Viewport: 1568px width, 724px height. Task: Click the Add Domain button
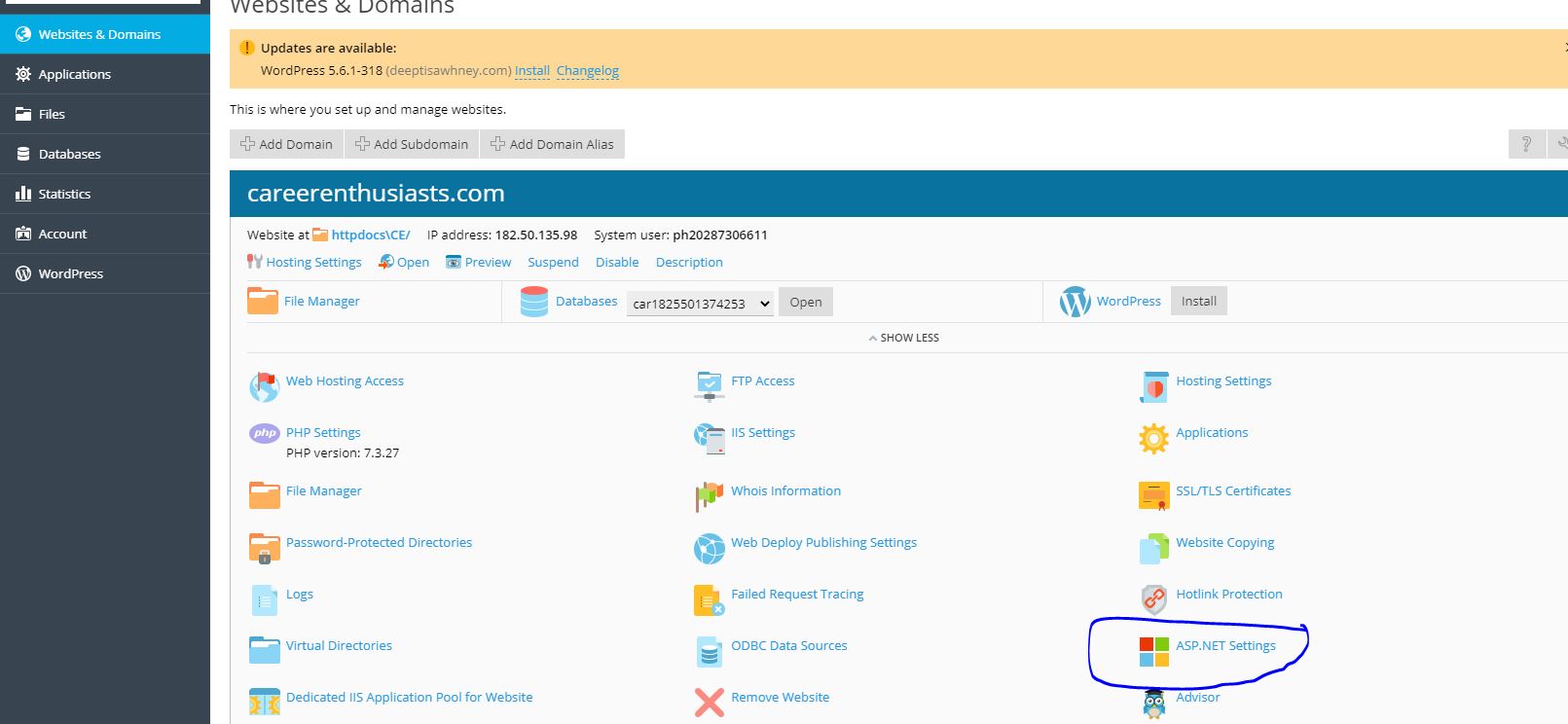[x=286, y=144]
